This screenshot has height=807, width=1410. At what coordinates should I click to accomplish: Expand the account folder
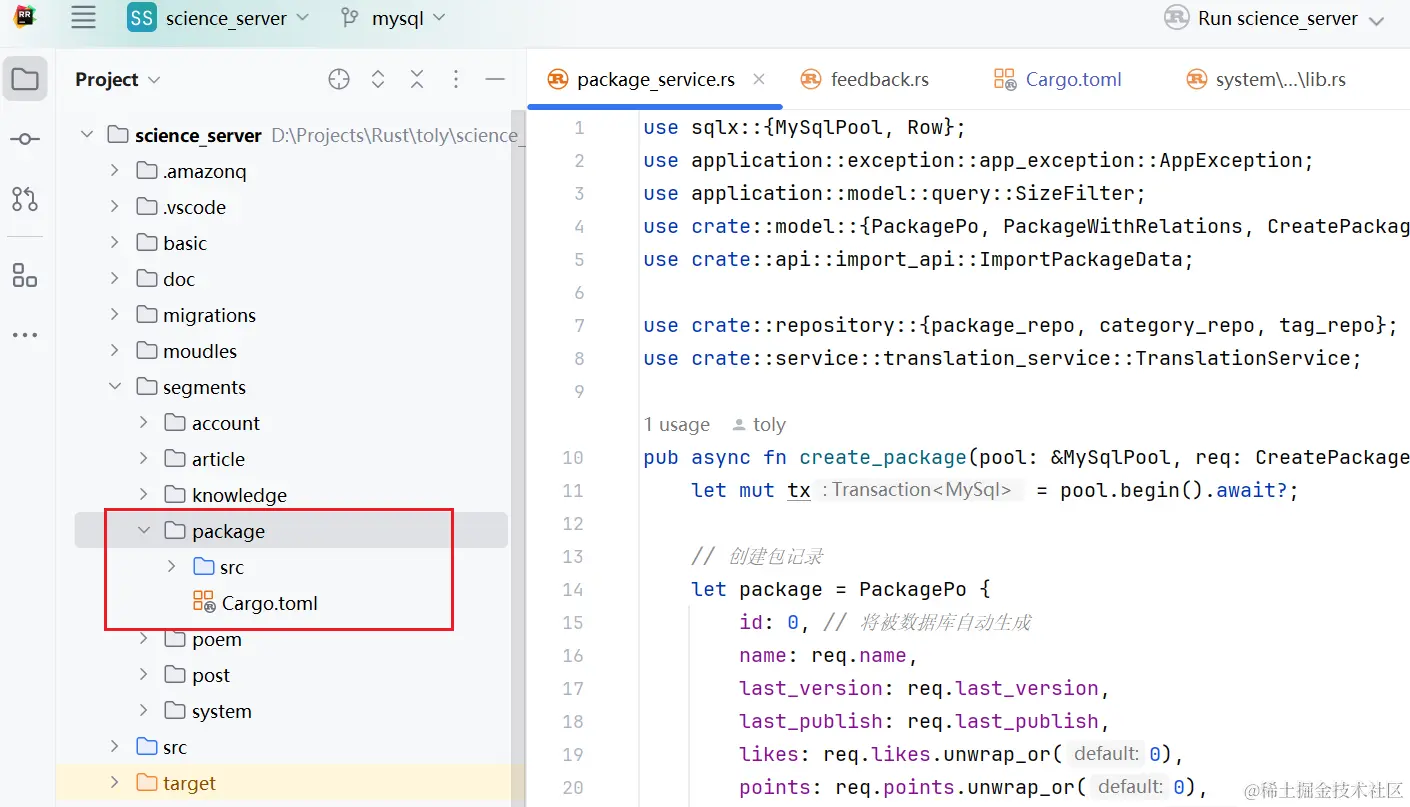click(x=144, y=423)
